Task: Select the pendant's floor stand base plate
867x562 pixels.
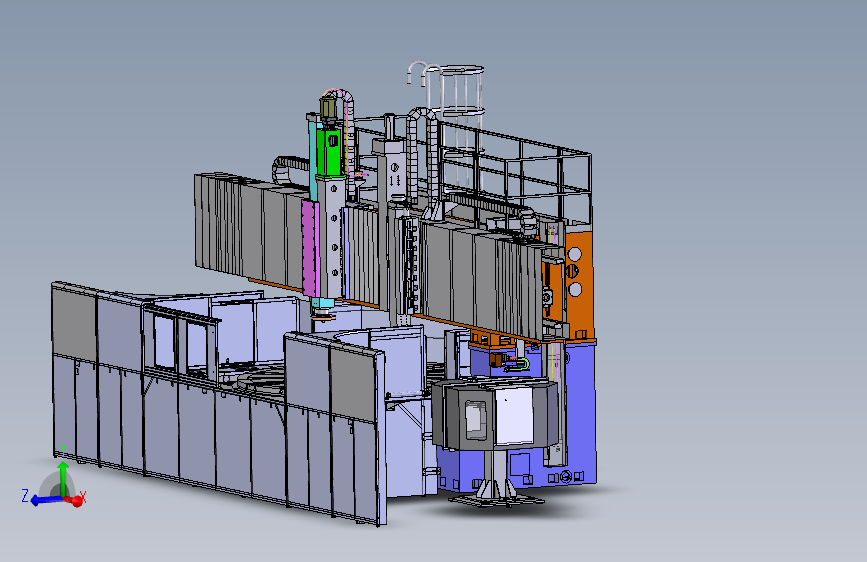Action: 496,500
